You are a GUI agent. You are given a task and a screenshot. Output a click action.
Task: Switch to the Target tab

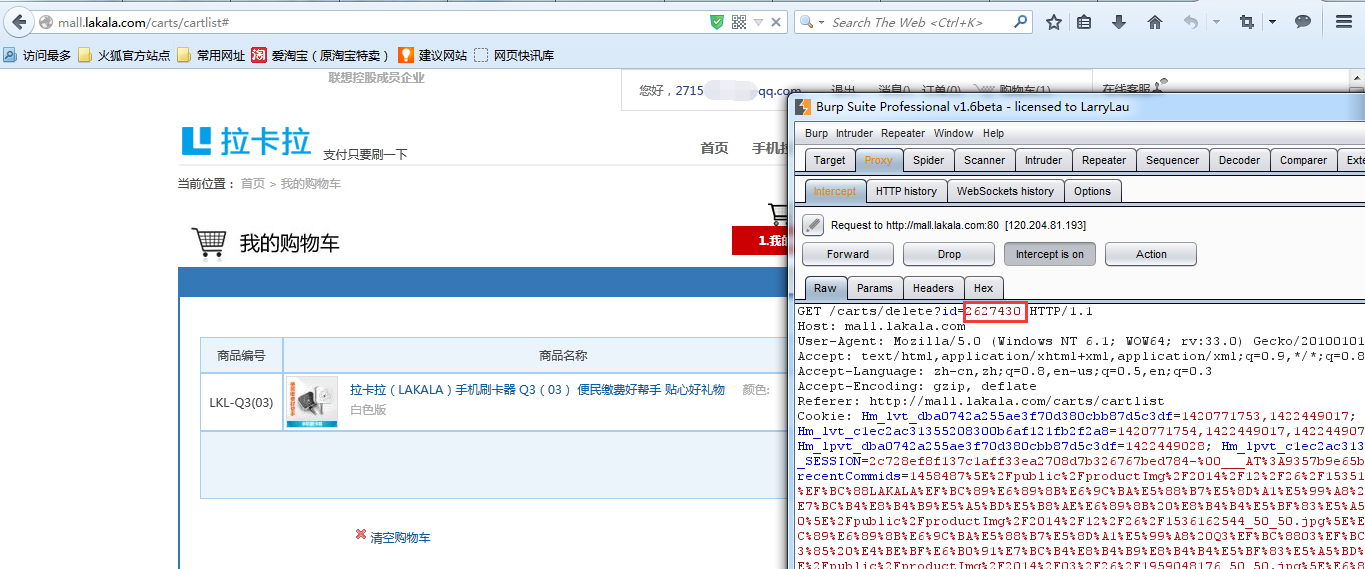pos(829,160)
